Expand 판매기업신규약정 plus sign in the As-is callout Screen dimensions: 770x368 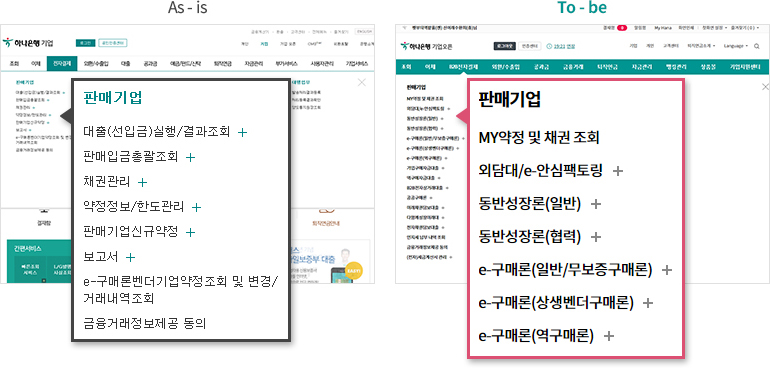pyautogui.click(x=191, y=232)
